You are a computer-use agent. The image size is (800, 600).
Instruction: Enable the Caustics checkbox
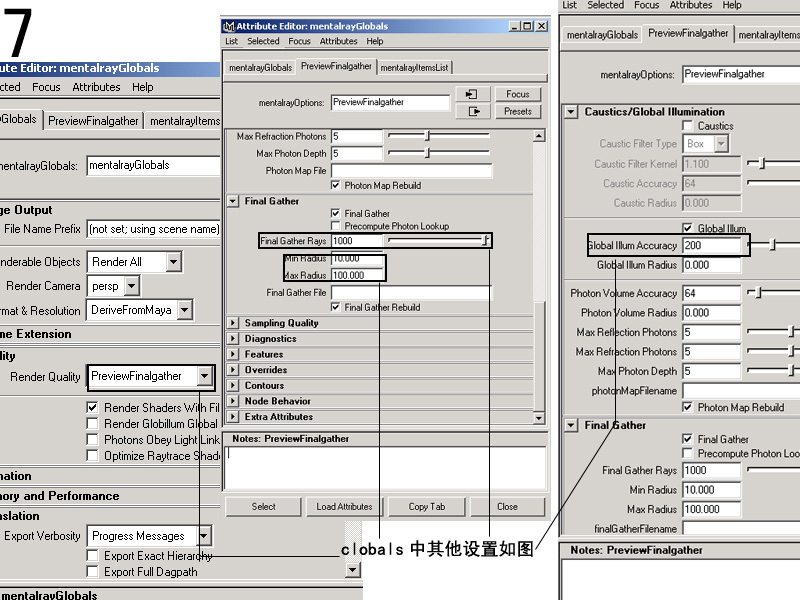click(x=688, y=126)
